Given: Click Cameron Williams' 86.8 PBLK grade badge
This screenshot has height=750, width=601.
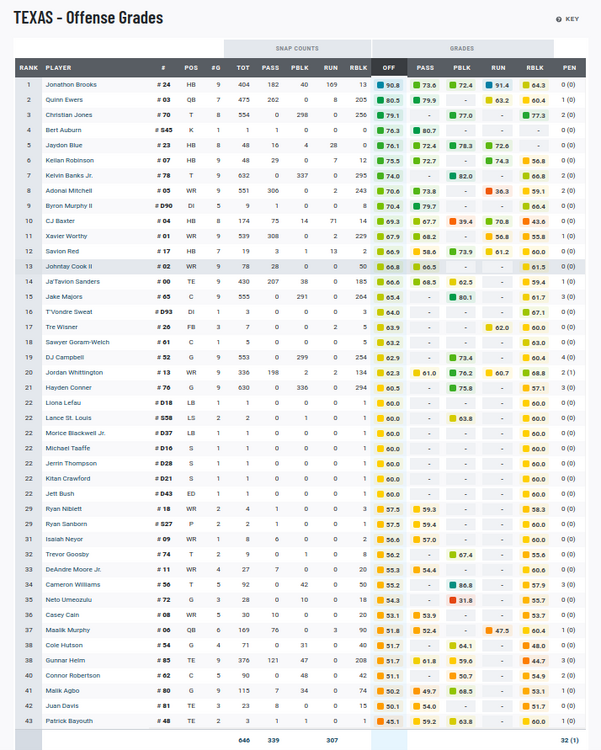Looking at the screenshot, I should click(461, 585).
